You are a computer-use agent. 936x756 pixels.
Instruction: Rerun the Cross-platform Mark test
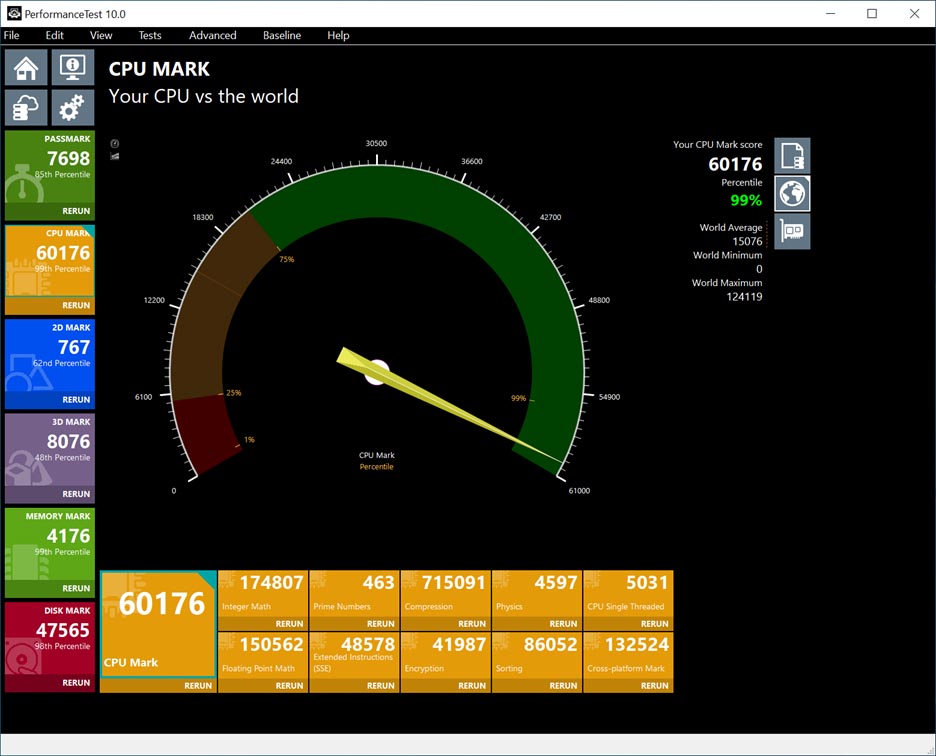(x=654, y=686)
